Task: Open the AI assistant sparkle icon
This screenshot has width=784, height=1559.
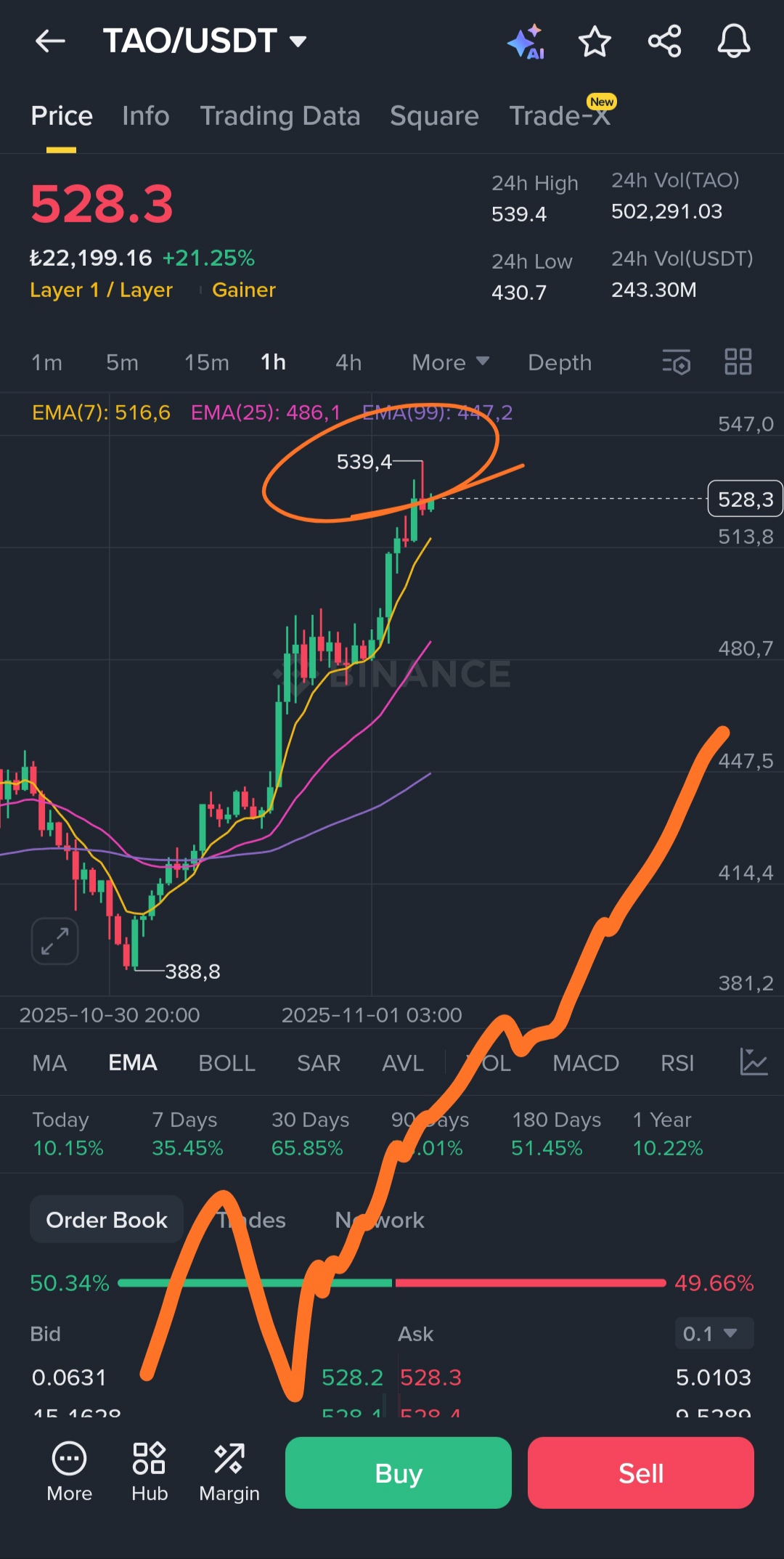Action: pyautogui.click(x=526, y=42)
